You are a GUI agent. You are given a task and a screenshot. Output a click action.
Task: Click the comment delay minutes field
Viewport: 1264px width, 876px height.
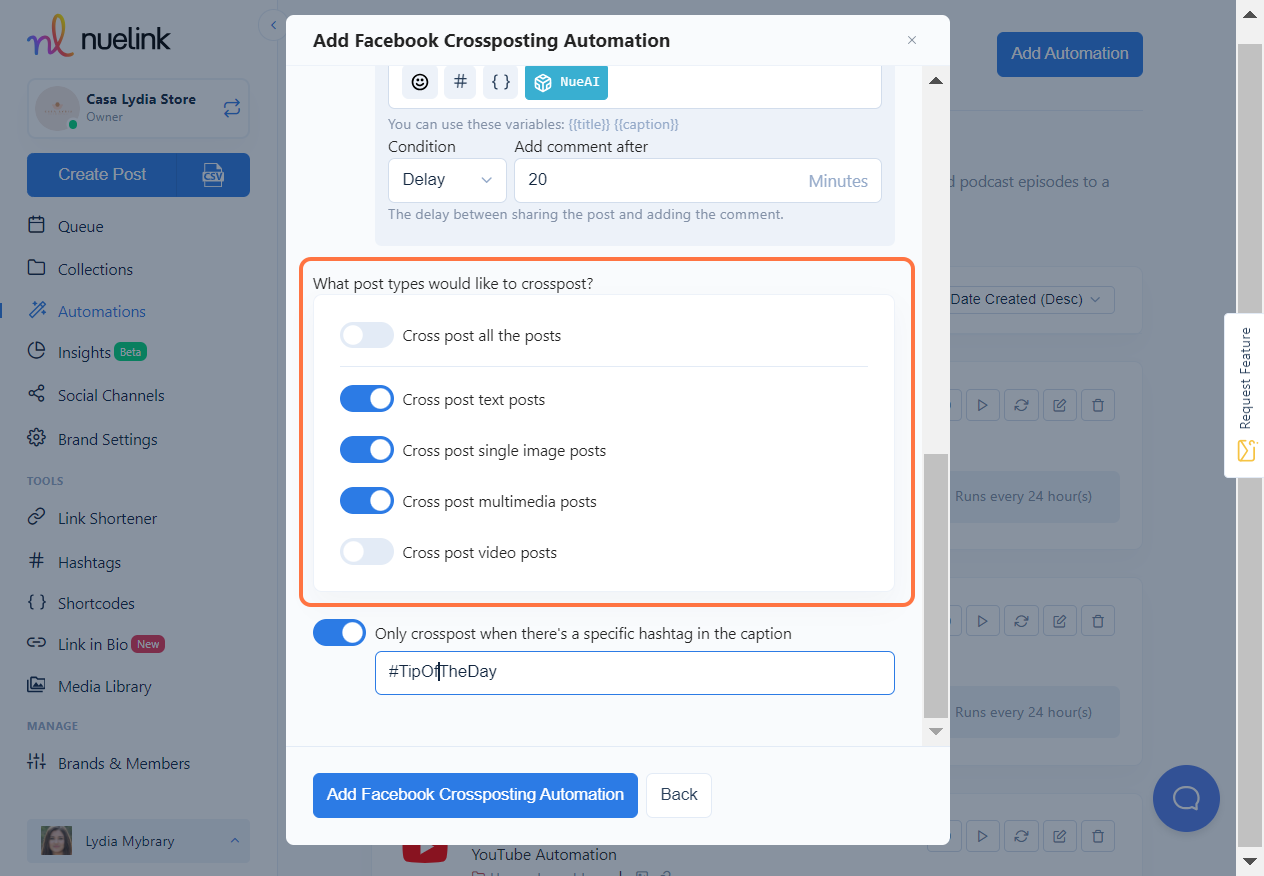pos(698,180)
